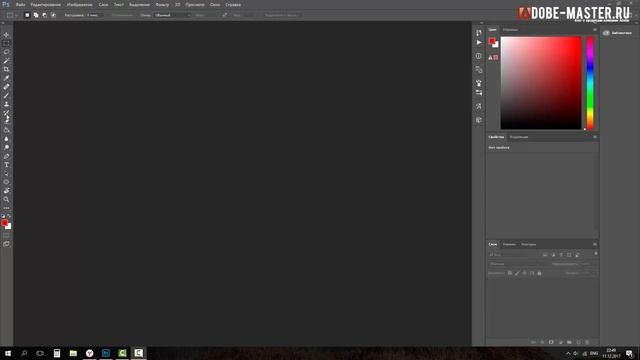Viewport: 640px width, 360px height.
Task: Select the Rectangular Marquee tool
Action: [6, 43]
